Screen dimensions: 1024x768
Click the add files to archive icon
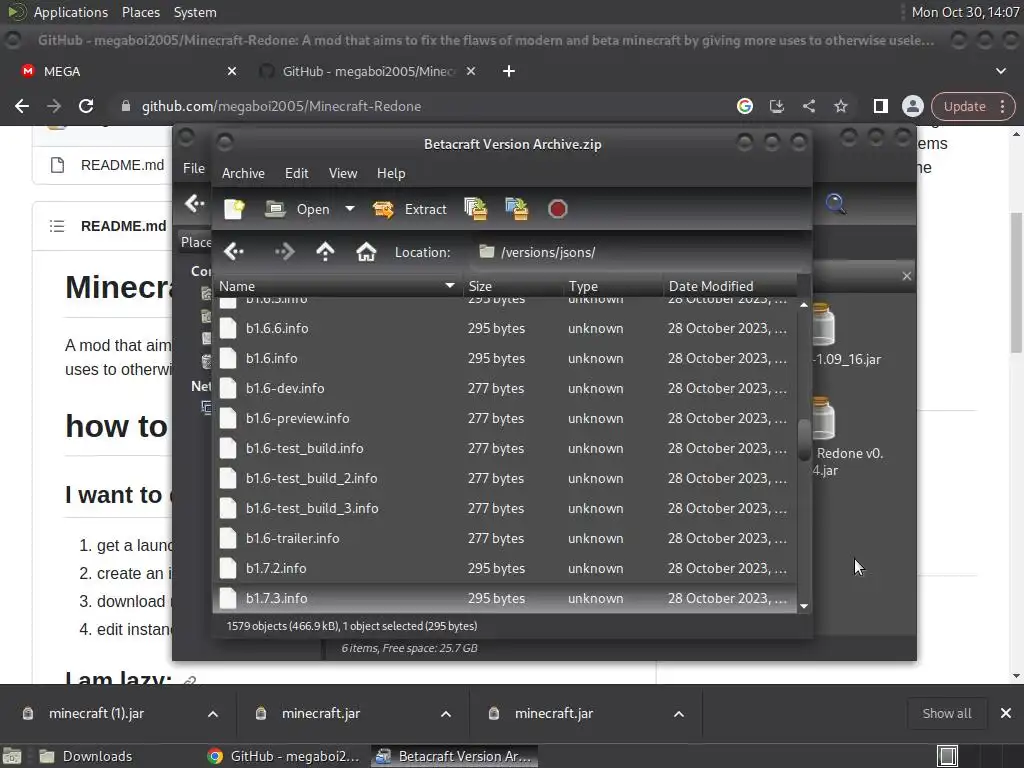tap(475, 209)
